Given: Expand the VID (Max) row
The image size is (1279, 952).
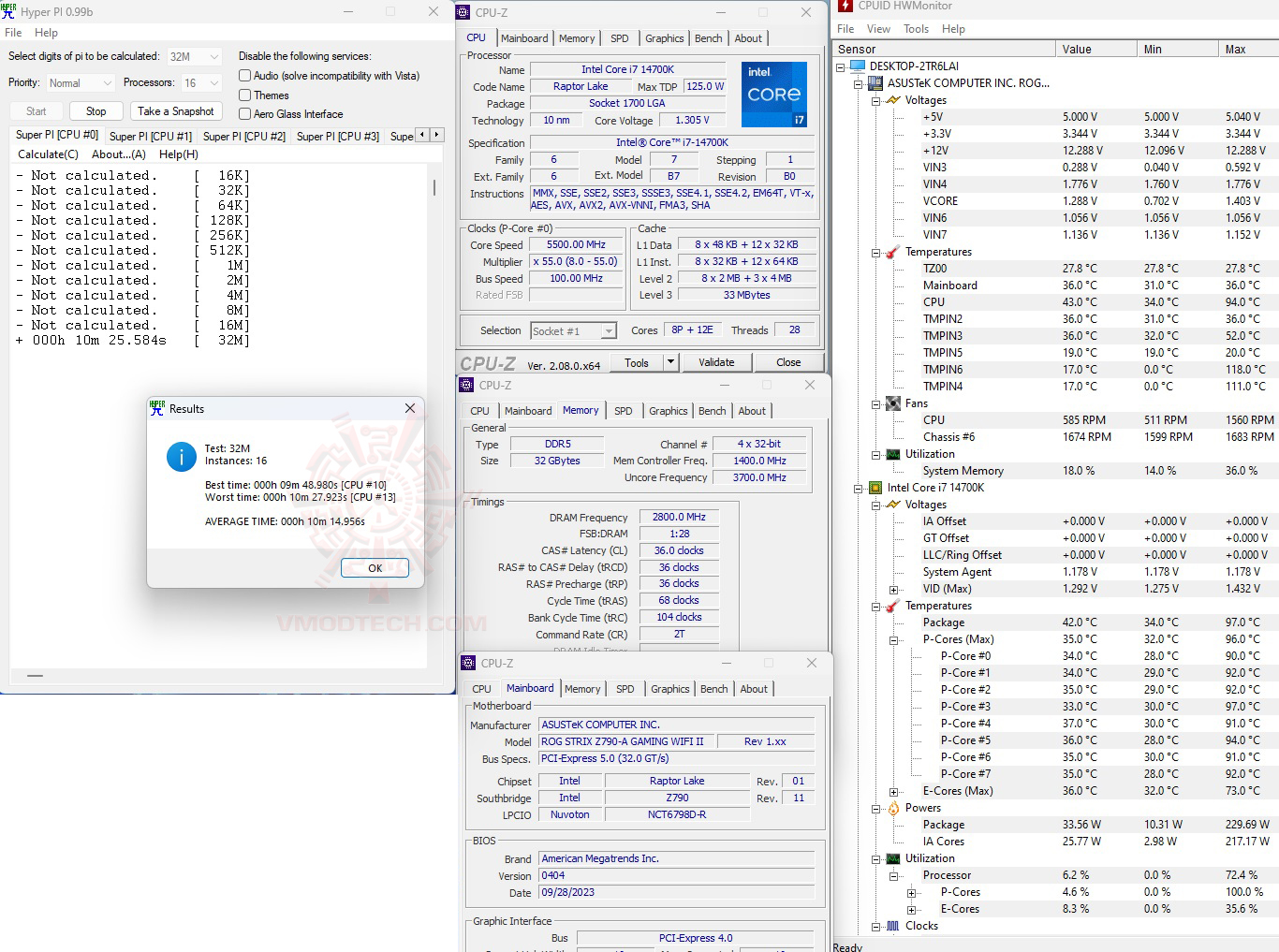Looking at the screenshot, I should point(894,590).
